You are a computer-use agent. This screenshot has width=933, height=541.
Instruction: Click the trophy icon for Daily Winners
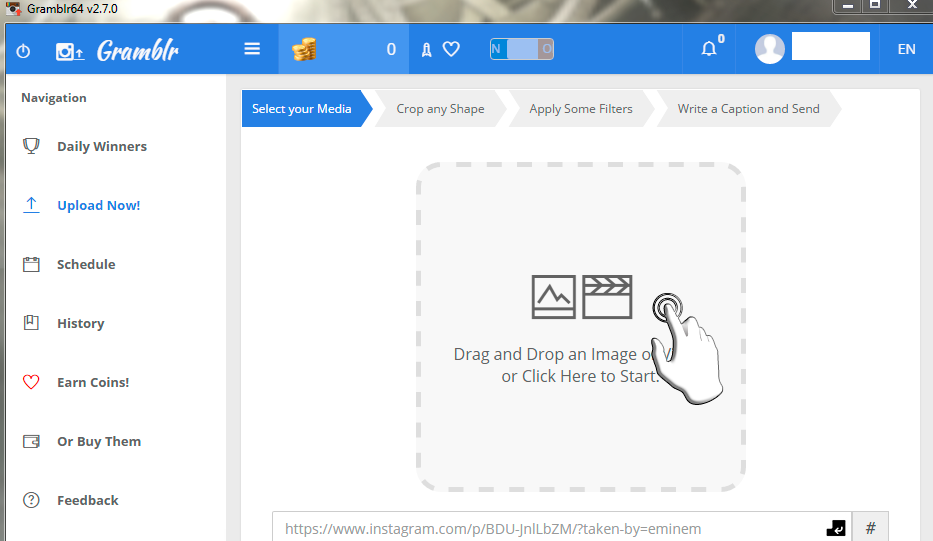click(x=31, y=146)
